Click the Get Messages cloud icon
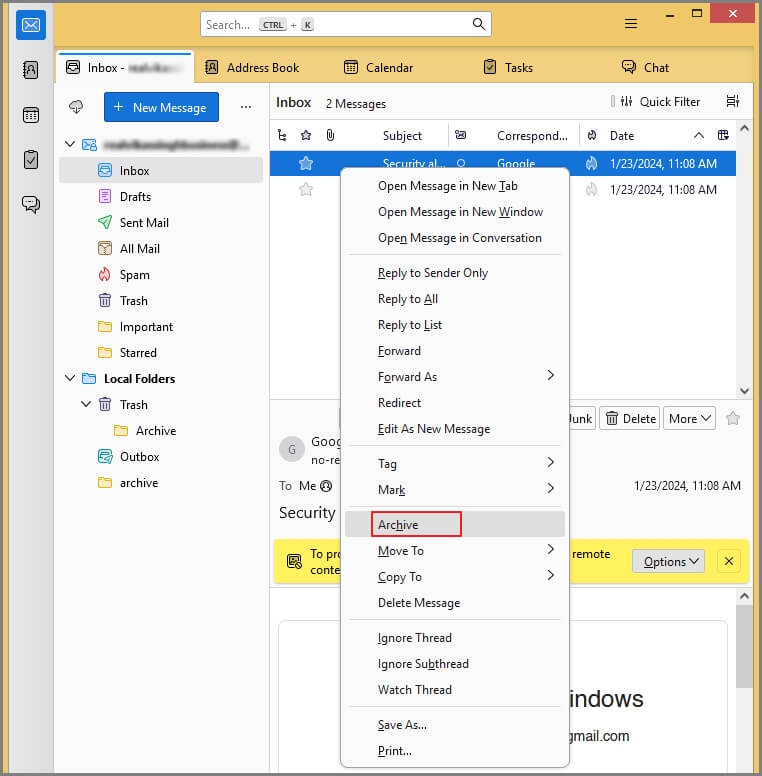Viewport: 762px width, 776px height. click(x=76, y=107)
